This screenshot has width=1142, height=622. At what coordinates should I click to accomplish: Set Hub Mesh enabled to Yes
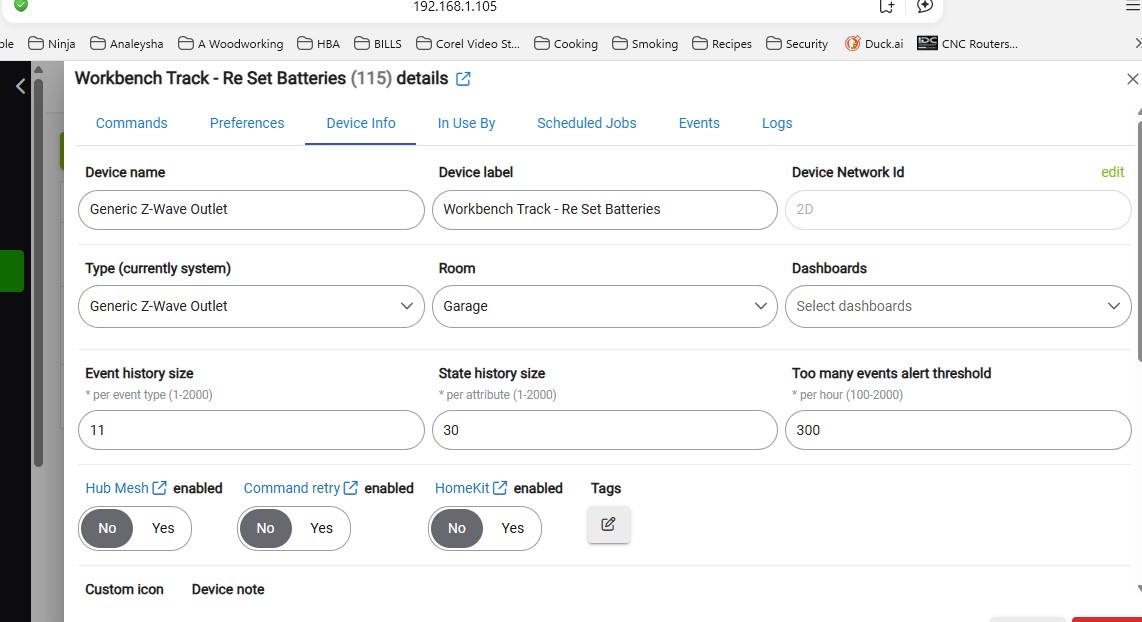coord(163,528)
